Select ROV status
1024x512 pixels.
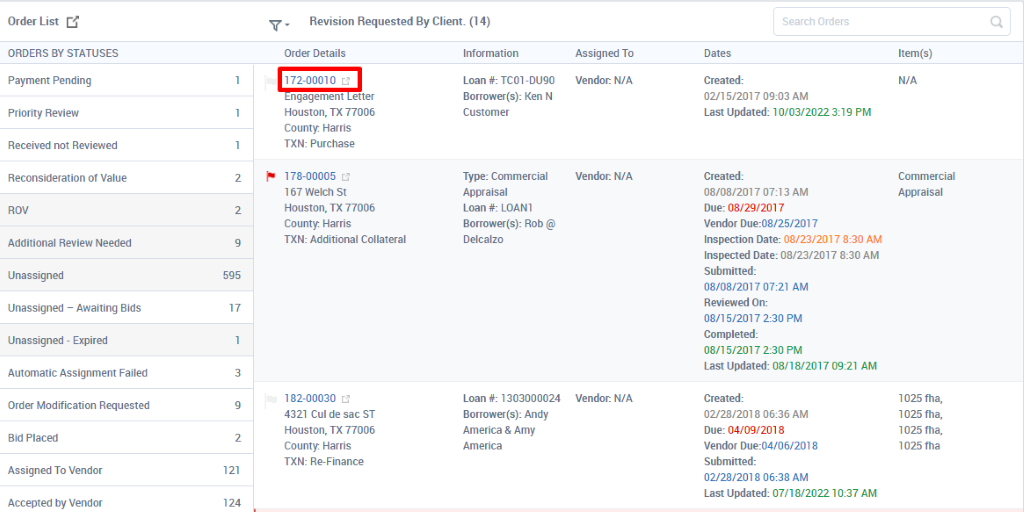(126, 210)
